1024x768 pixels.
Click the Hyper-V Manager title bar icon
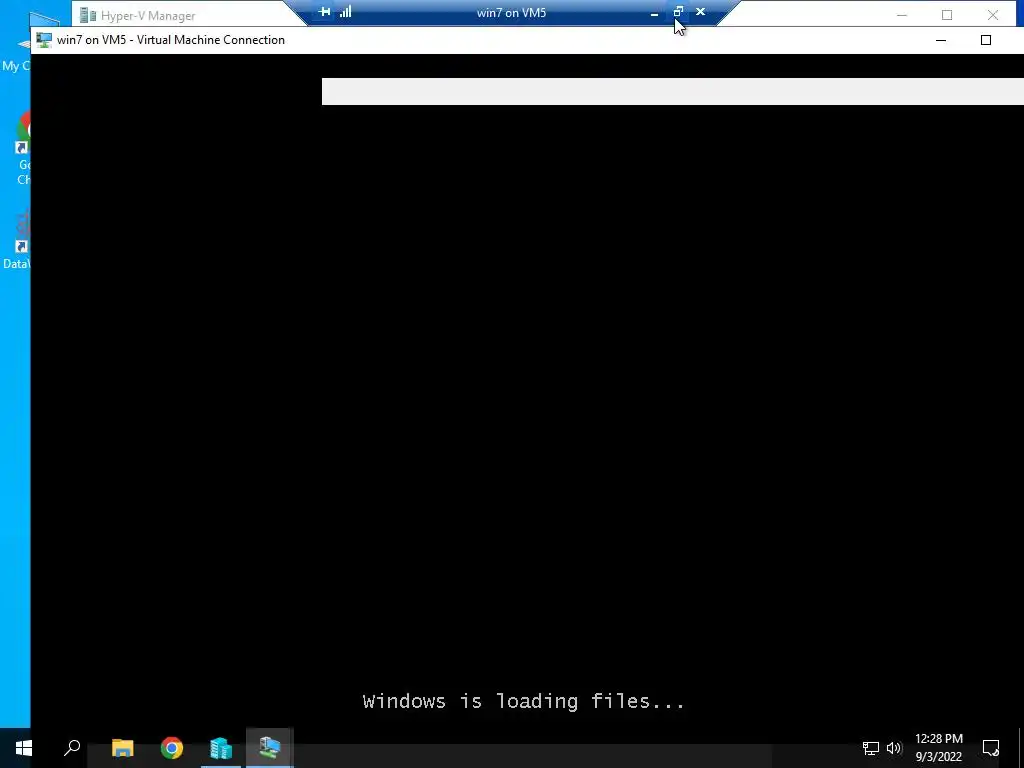pos(88,15)
